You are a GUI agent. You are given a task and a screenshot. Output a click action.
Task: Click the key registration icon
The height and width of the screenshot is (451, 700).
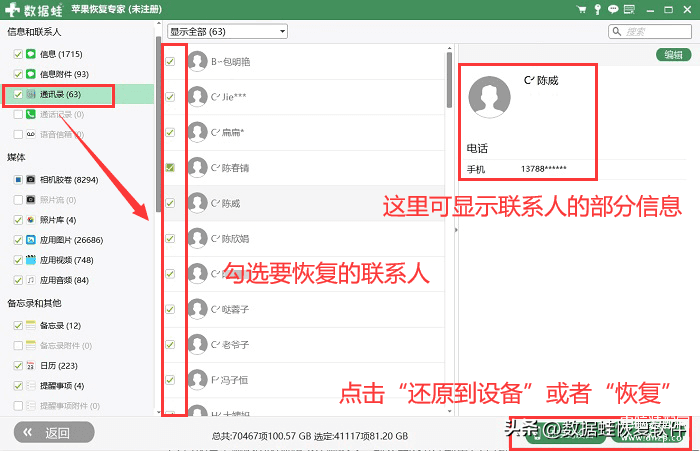pos(598,9)
